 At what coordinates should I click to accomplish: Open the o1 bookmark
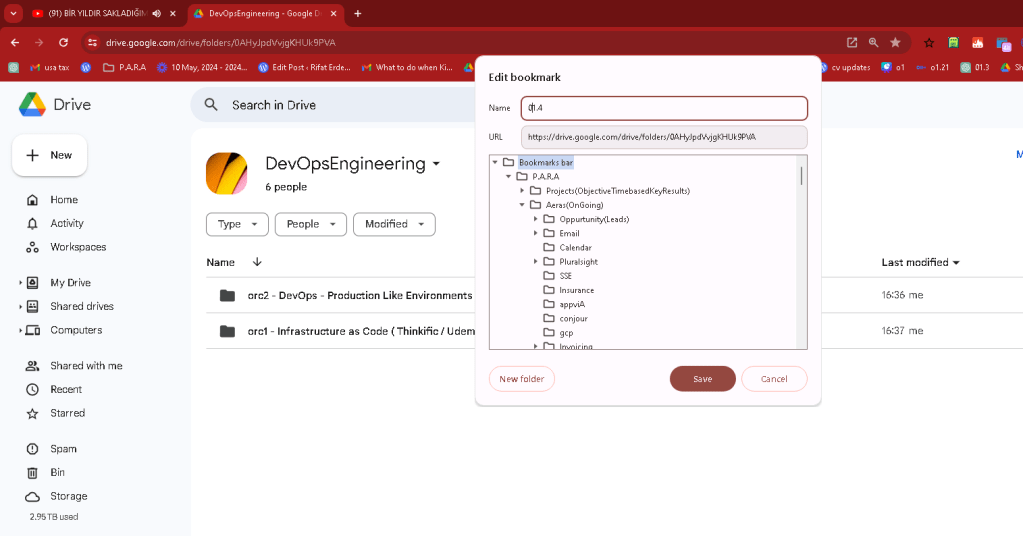(x=893, y=67)
